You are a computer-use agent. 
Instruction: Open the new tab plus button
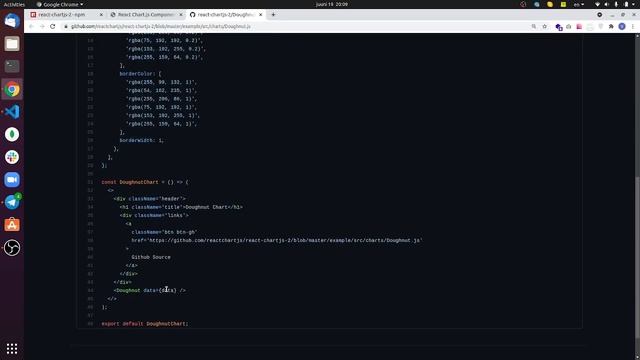273,15
